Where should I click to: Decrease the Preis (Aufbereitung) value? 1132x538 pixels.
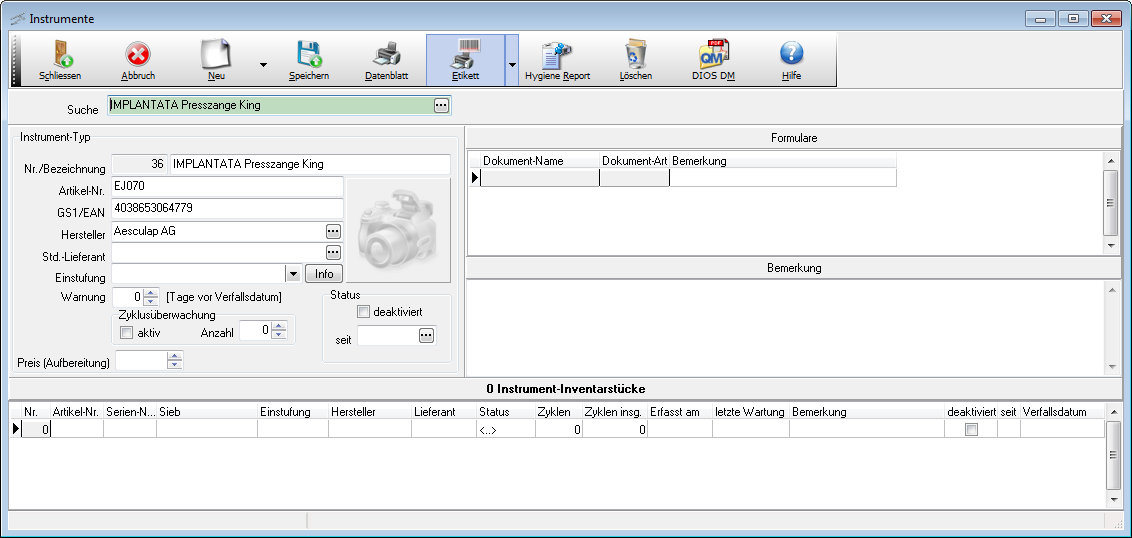tap(175, 365)
